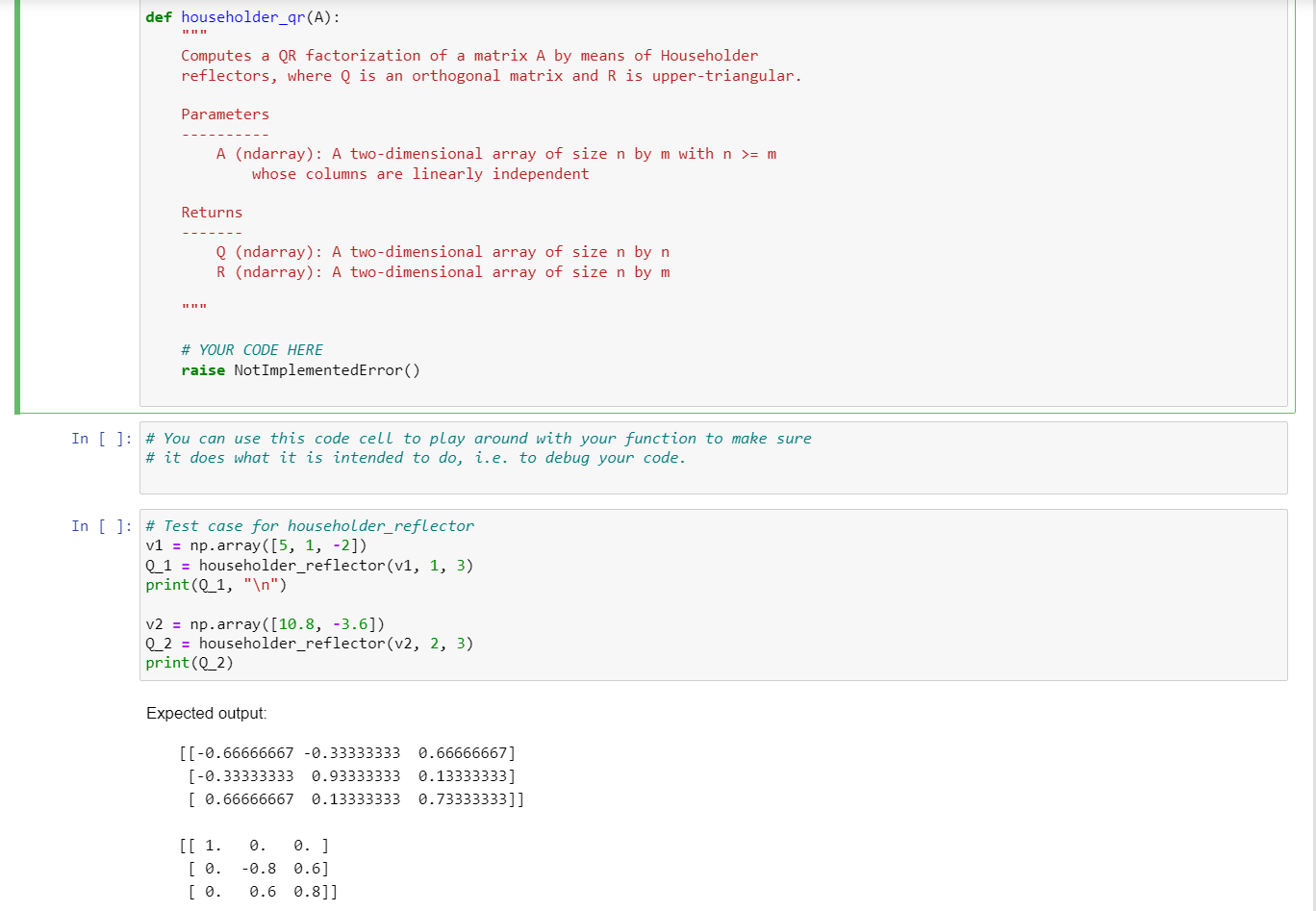
Task: Click the '# it does what it is intended' comment
Action: pyautogui.click(x=417, y=458)
